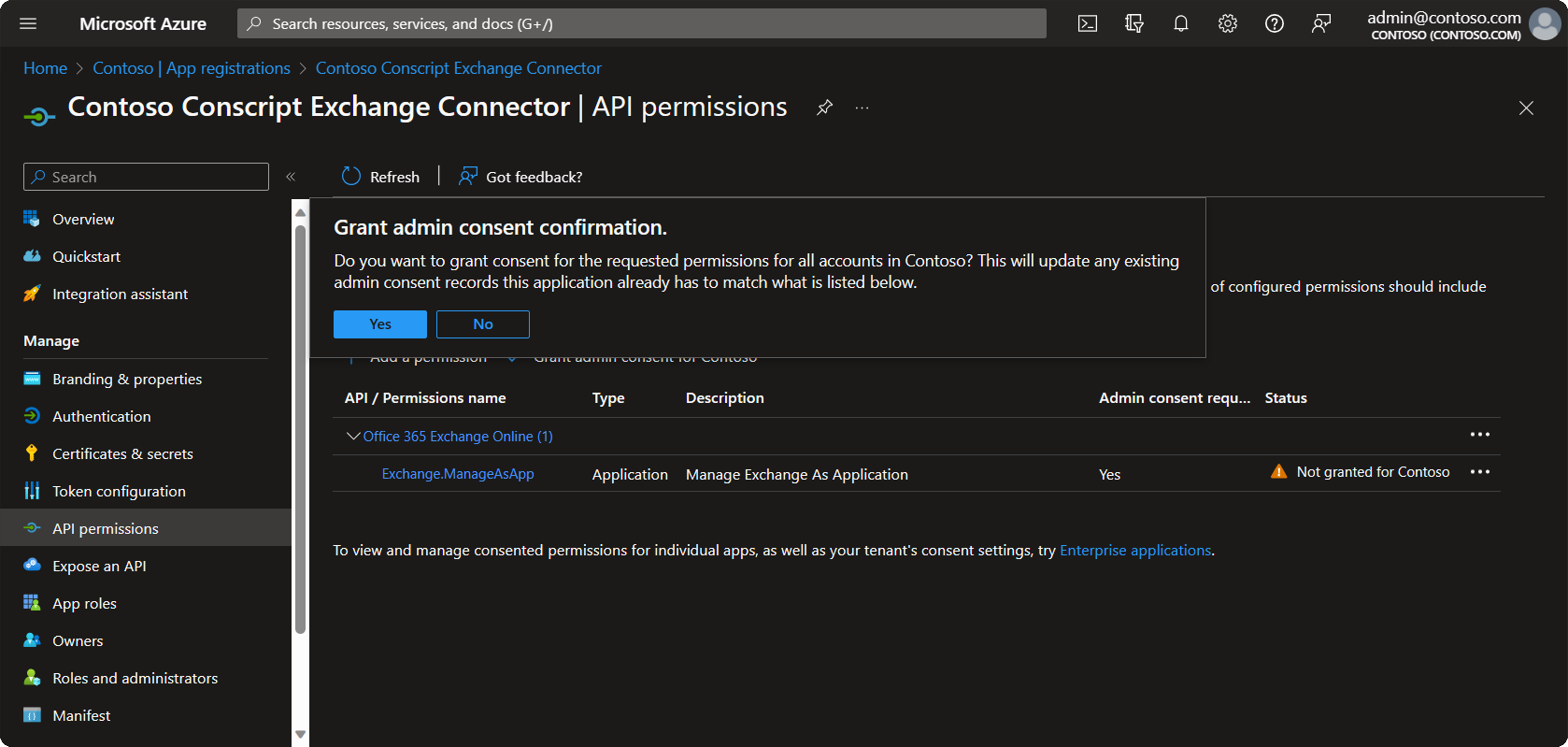1568x747 pixels.
Task: Sort by the API / Permissions name column
Action: (425, 398)
